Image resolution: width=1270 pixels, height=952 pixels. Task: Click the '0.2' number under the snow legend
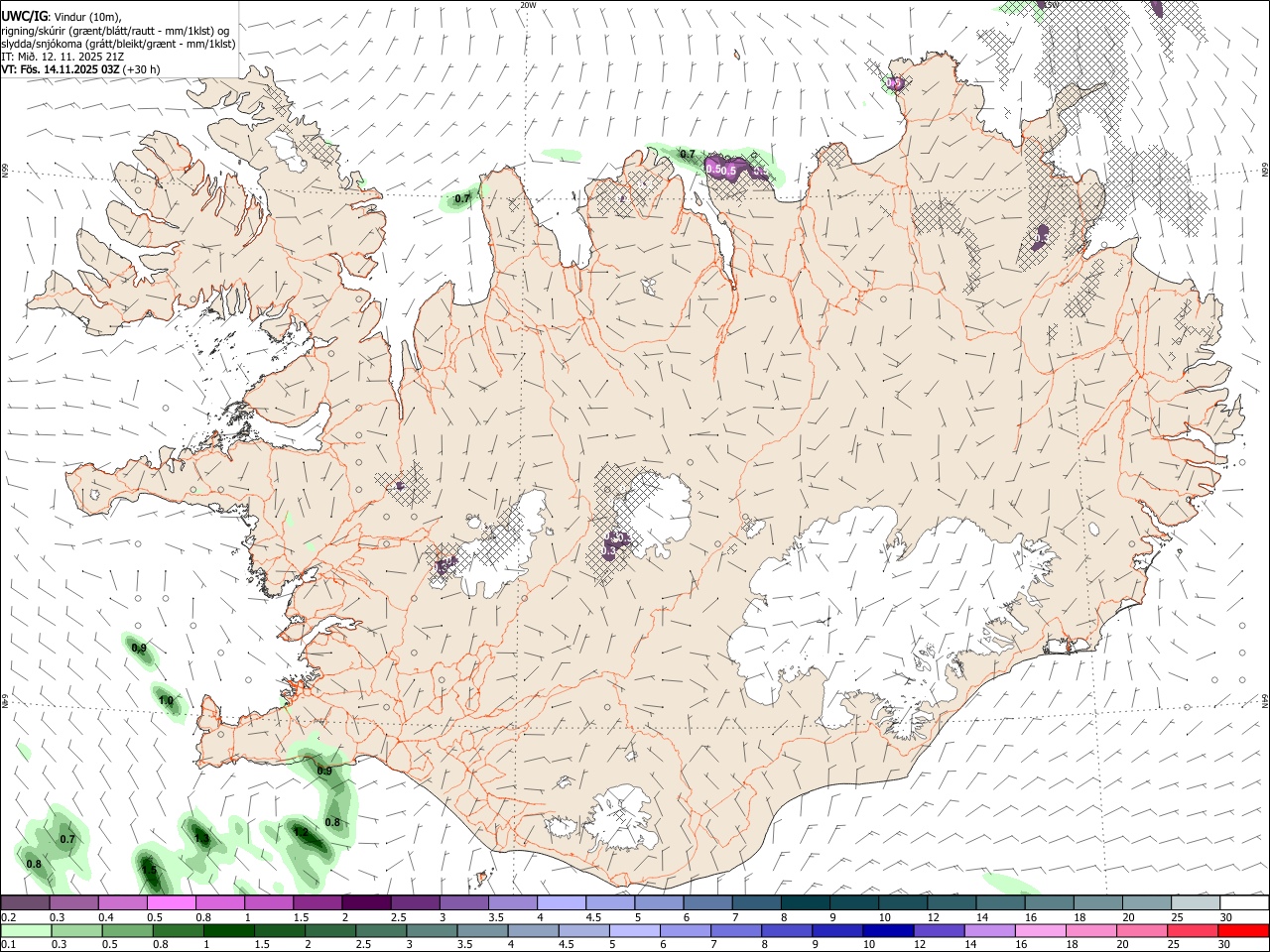coord(8,916)
